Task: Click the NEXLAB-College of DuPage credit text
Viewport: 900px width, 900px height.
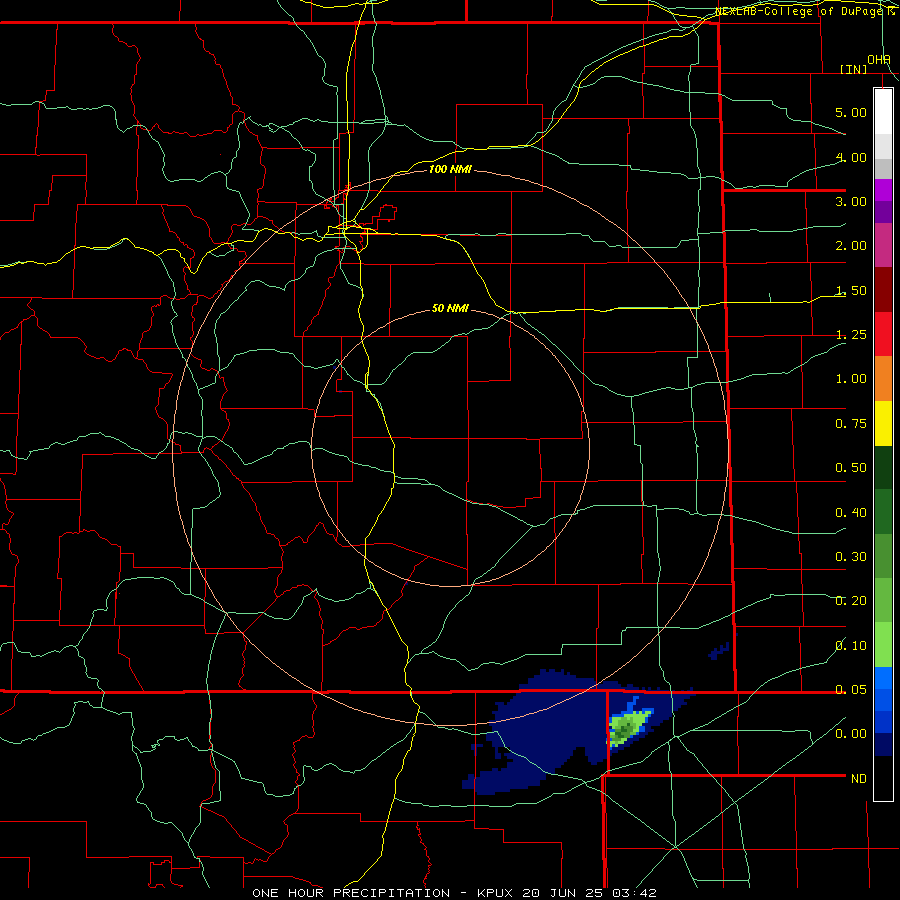Action: (x=805, y=11)
